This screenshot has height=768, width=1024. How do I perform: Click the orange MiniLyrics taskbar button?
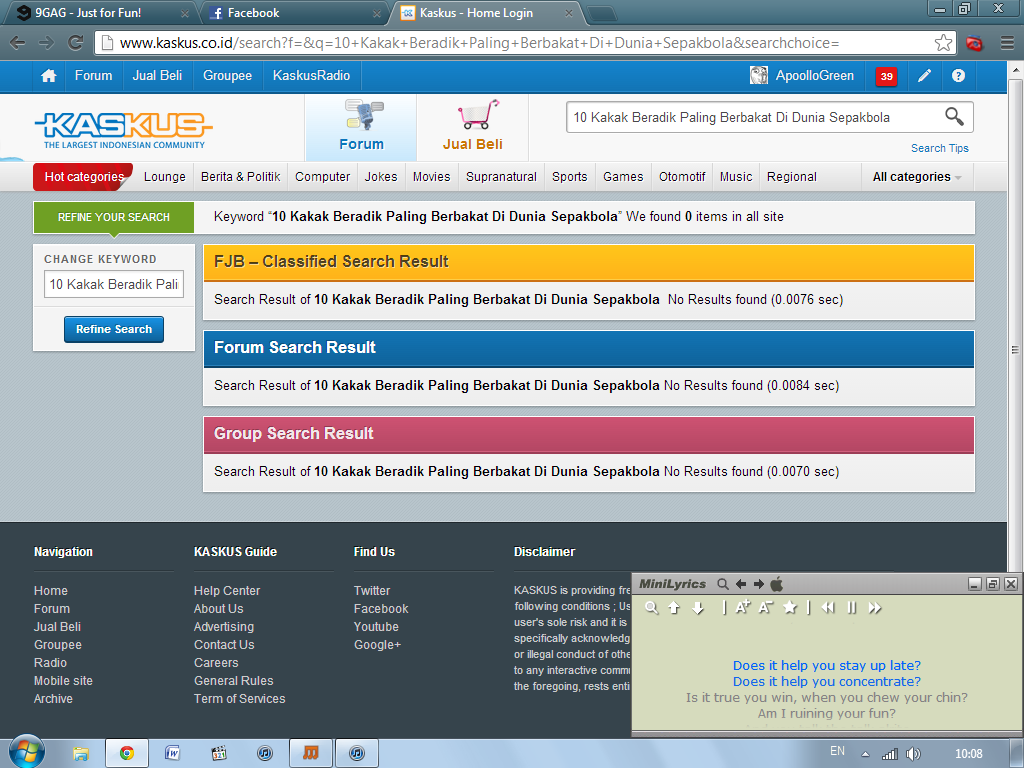pos(311,754)
